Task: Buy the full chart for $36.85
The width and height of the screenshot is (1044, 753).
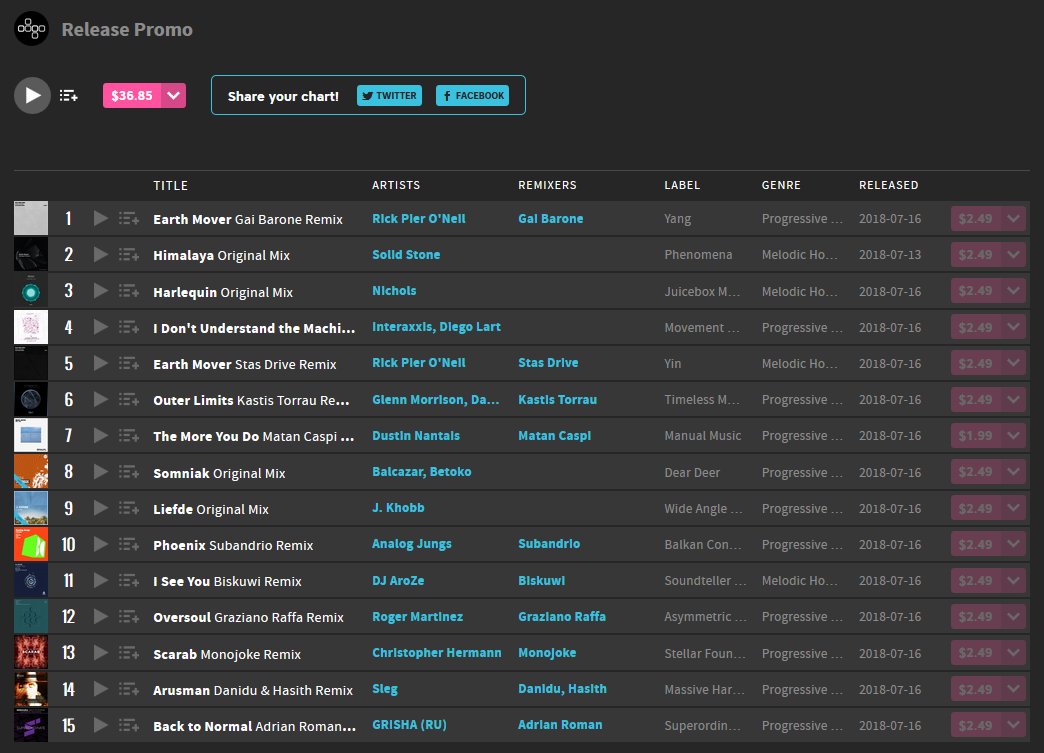Action: click(132, 95)
